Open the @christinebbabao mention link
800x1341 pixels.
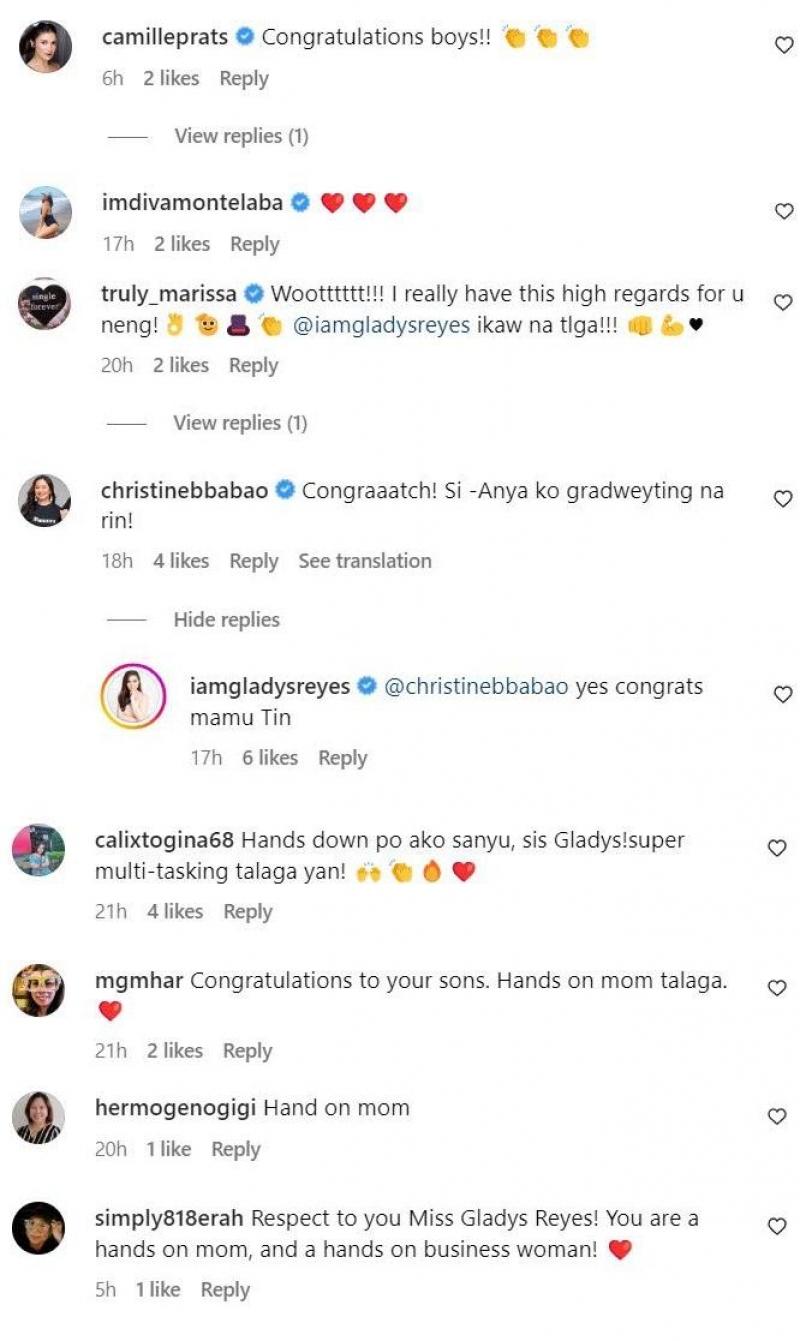(x=476, y=687)
